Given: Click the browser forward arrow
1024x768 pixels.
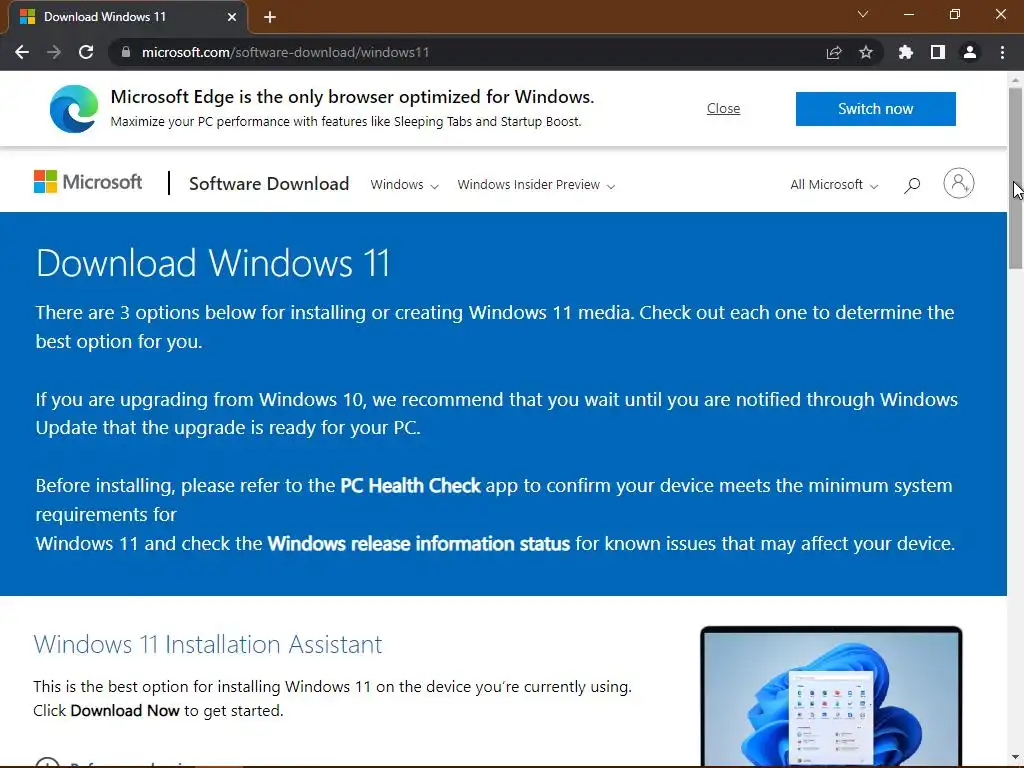Looking at the screenshot, I should click(54, 52).
